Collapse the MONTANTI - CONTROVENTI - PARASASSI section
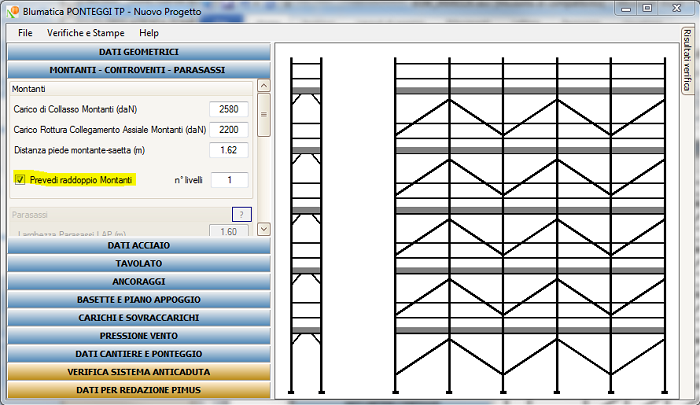Screen dimensions: 700x405 pos(138,69)
